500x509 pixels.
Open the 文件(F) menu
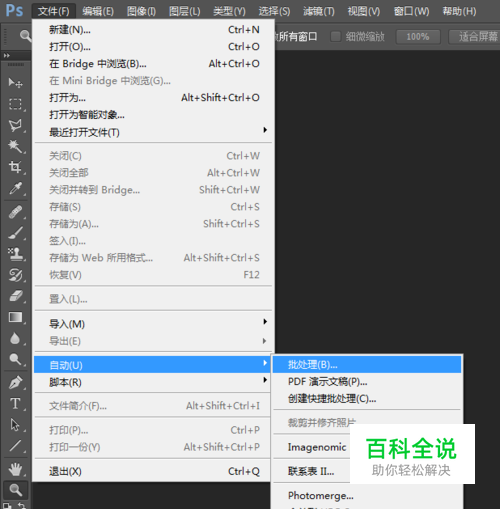click(54, 11)
